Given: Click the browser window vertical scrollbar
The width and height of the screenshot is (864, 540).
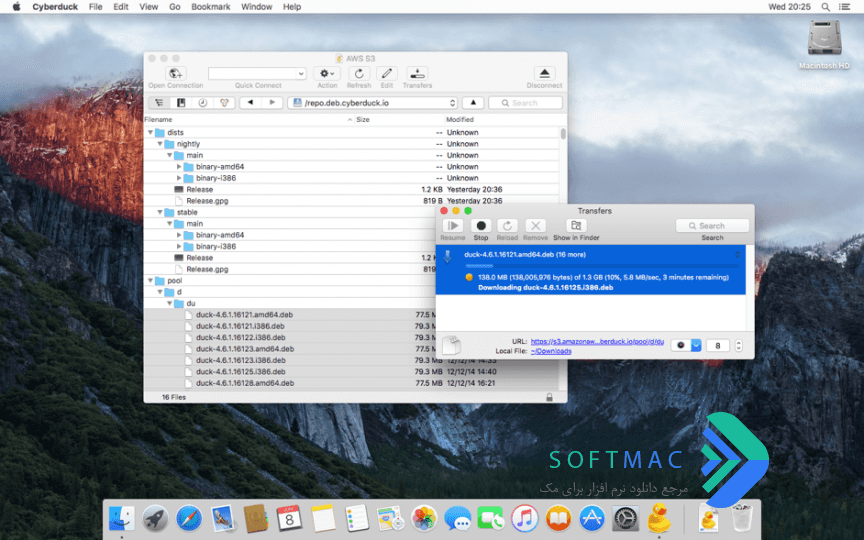Looking at the screenshot, I should (x=563, y=134).
